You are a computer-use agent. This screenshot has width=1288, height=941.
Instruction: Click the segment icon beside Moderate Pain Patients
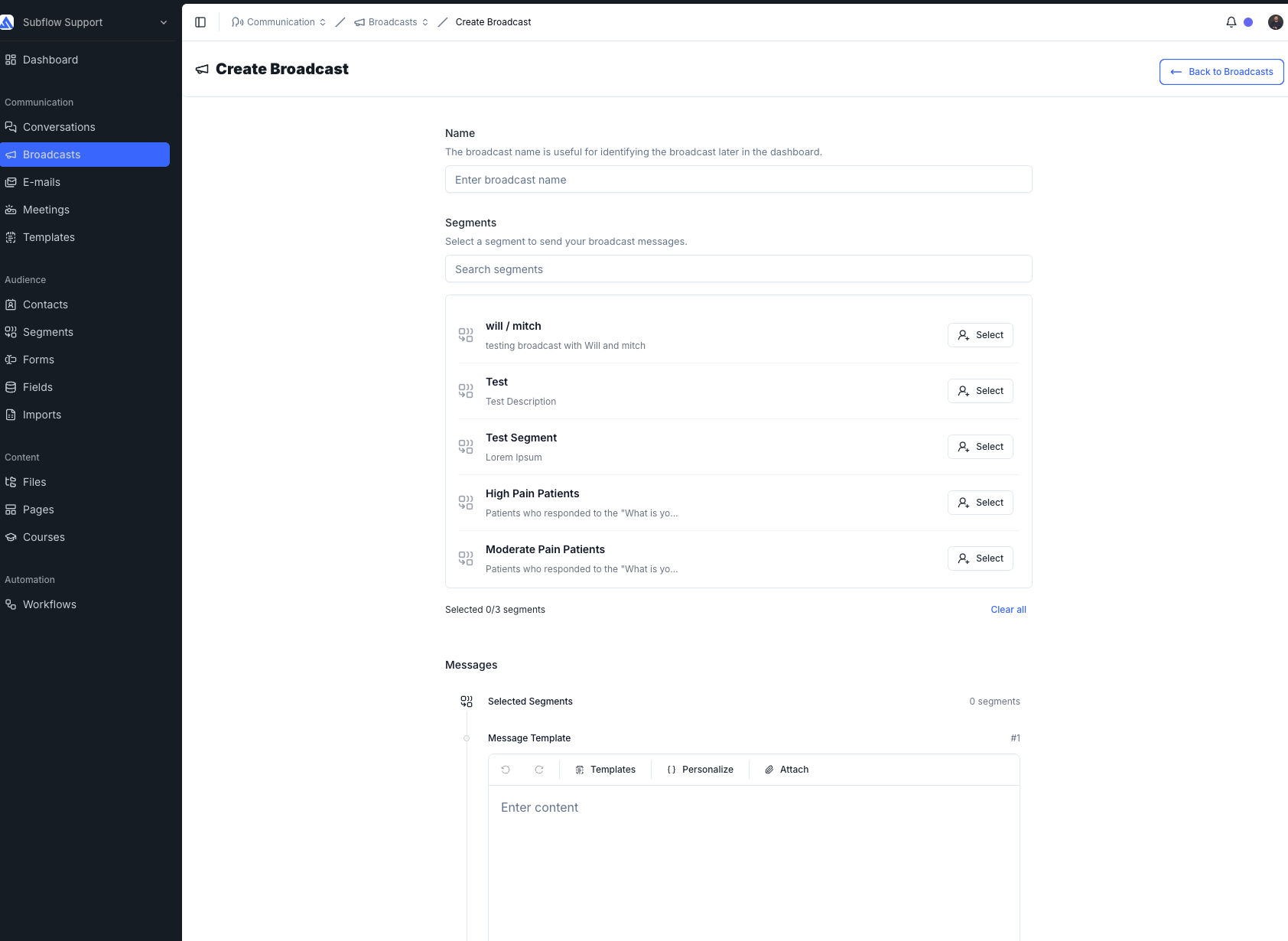(466, 558)
